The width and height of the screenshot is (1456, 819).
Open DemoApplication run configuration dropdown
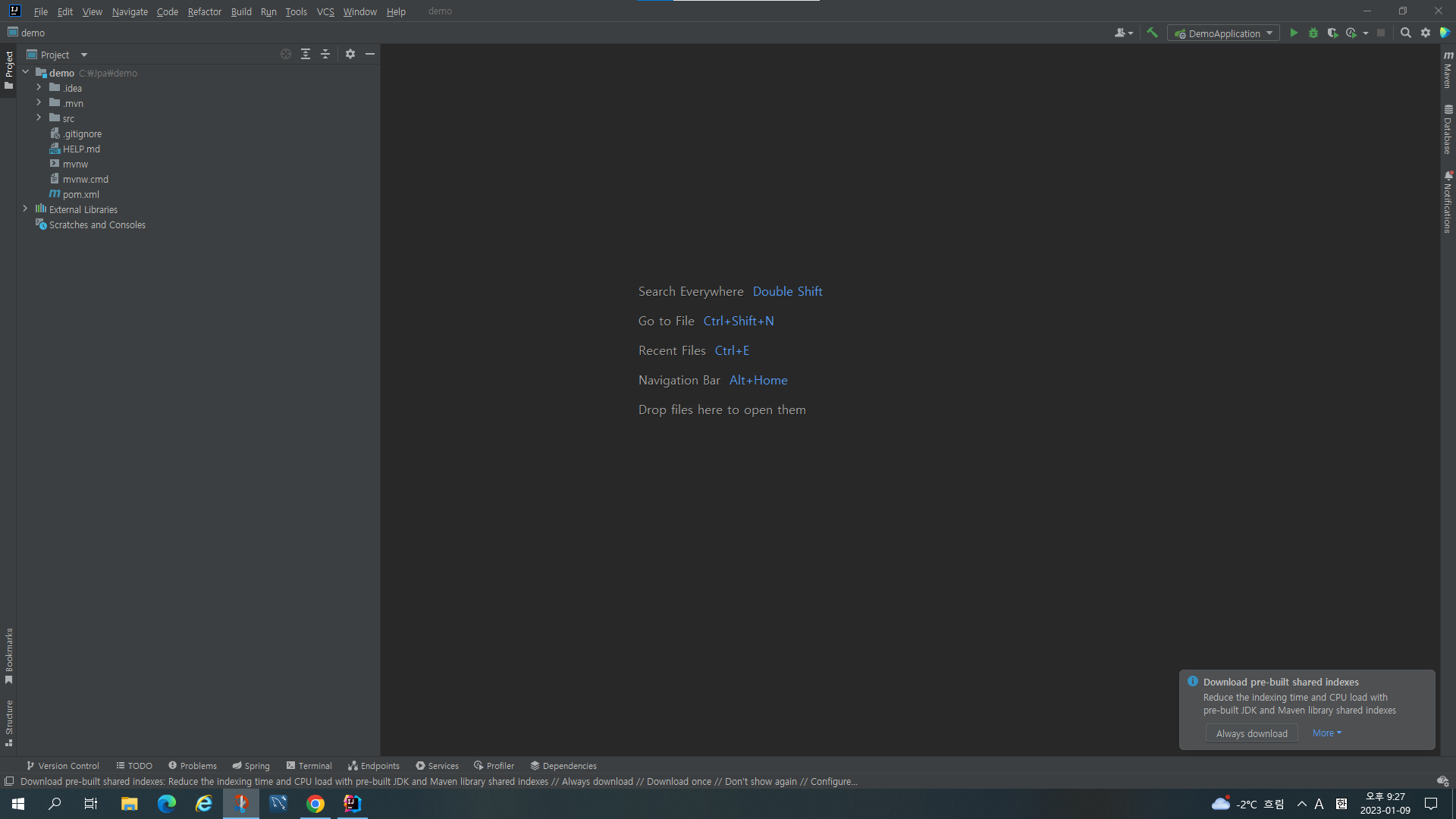1223,33
